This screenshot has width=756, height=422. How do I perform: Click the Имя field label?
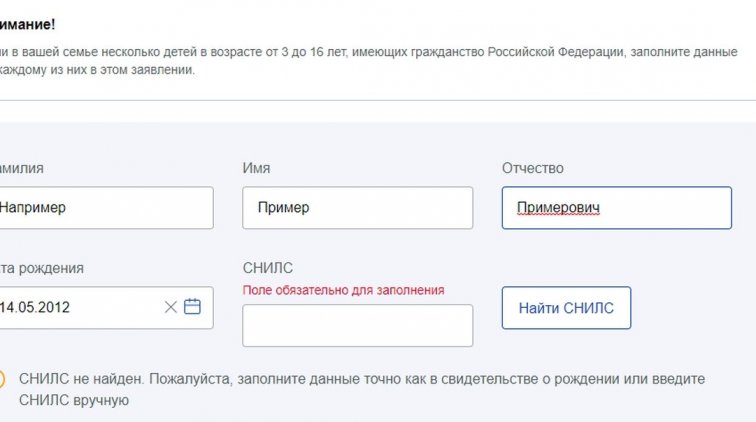(x=256, y=169)
